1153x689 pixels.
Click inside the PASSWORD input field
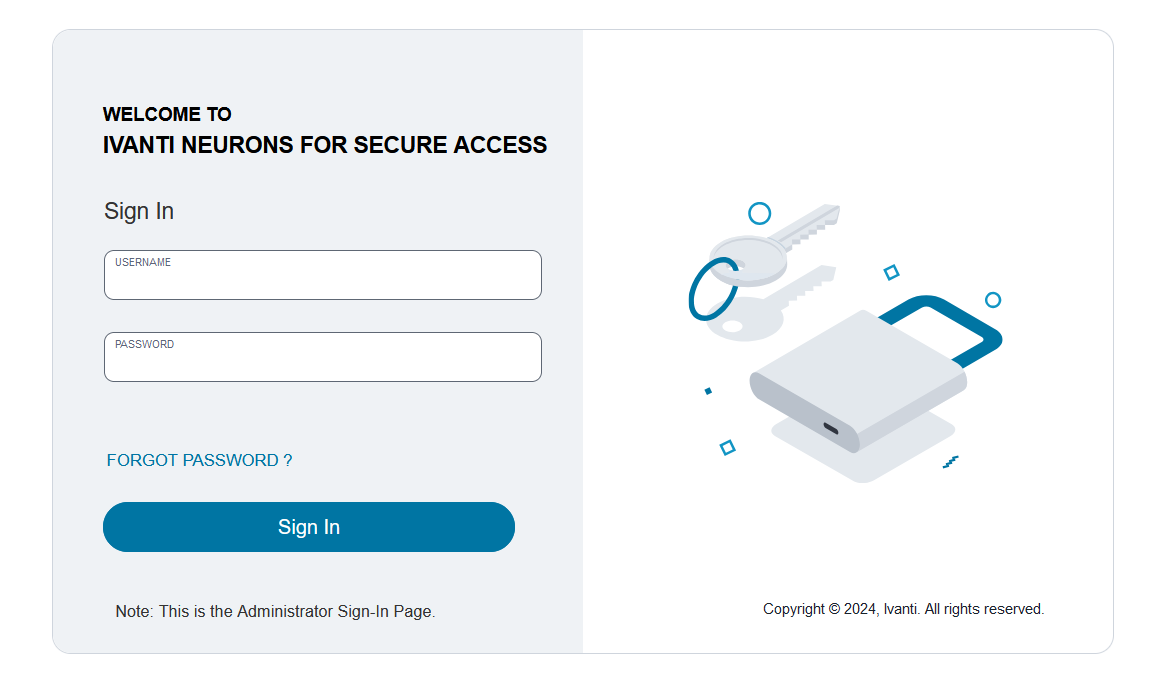pyautogui.click(x=322, y=362)
